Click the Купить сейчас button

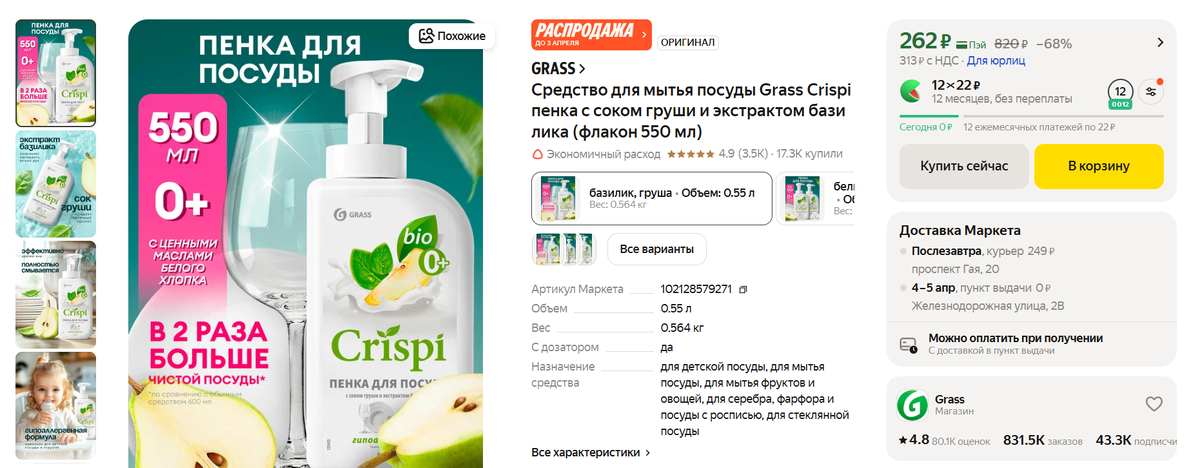[x=964, y=166]
